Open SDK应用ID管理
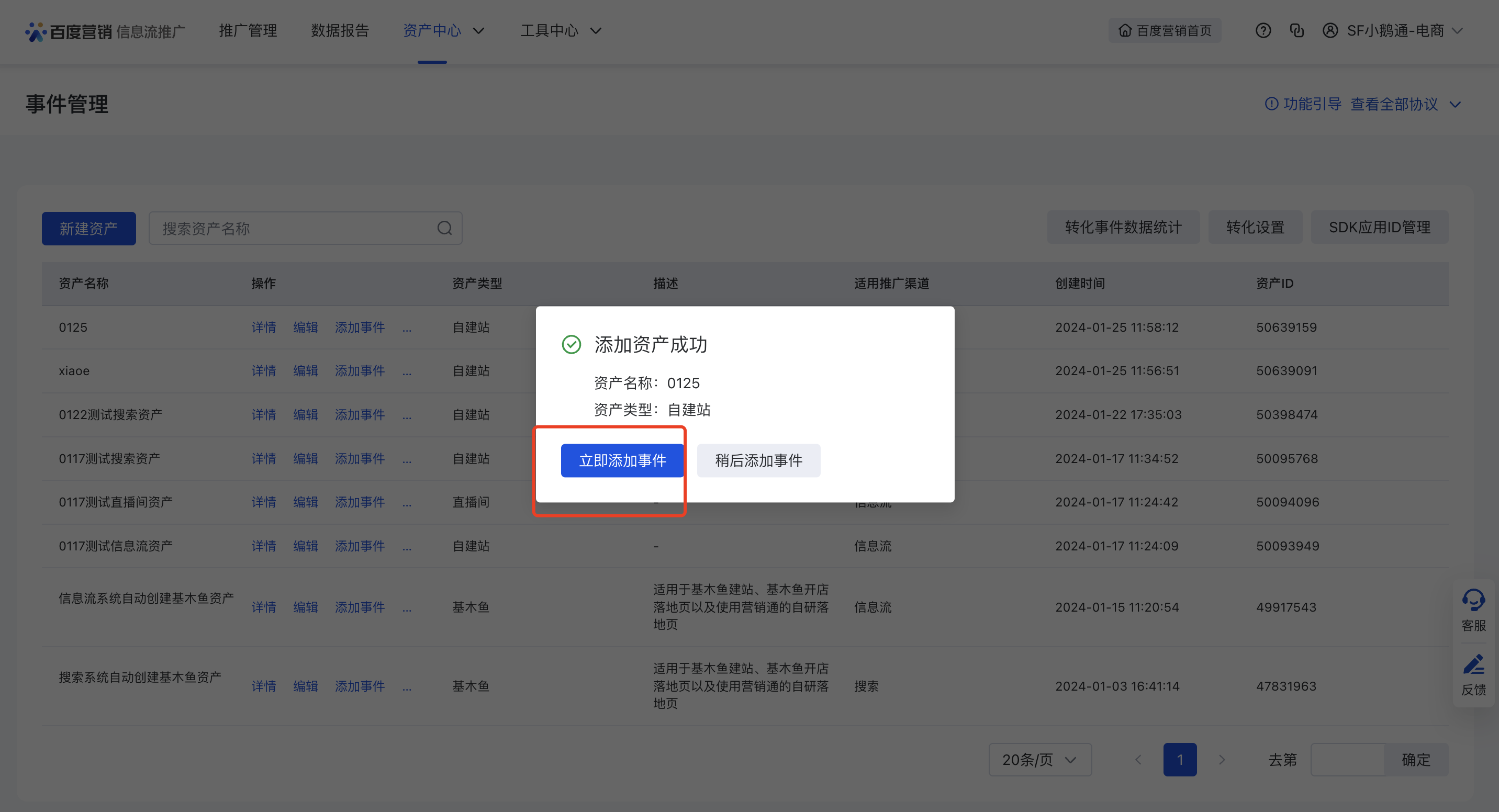The image size is (1499, 812). tap(1380, 228)
